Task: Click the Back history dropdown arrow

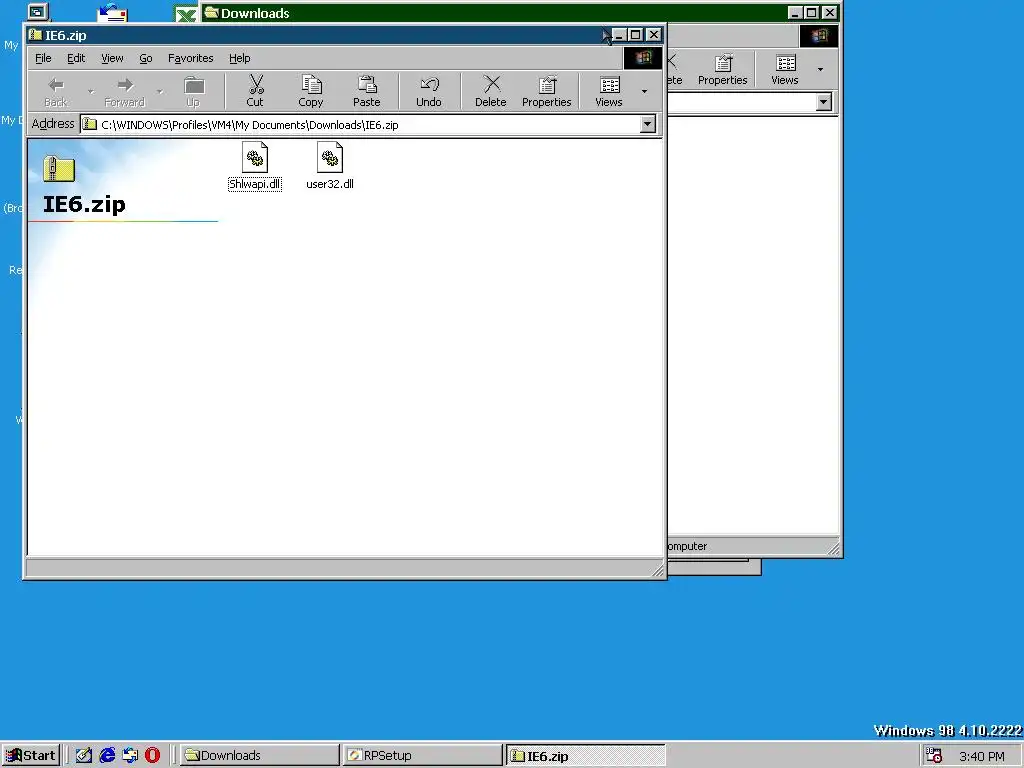Action: click(x=91, y=91)
